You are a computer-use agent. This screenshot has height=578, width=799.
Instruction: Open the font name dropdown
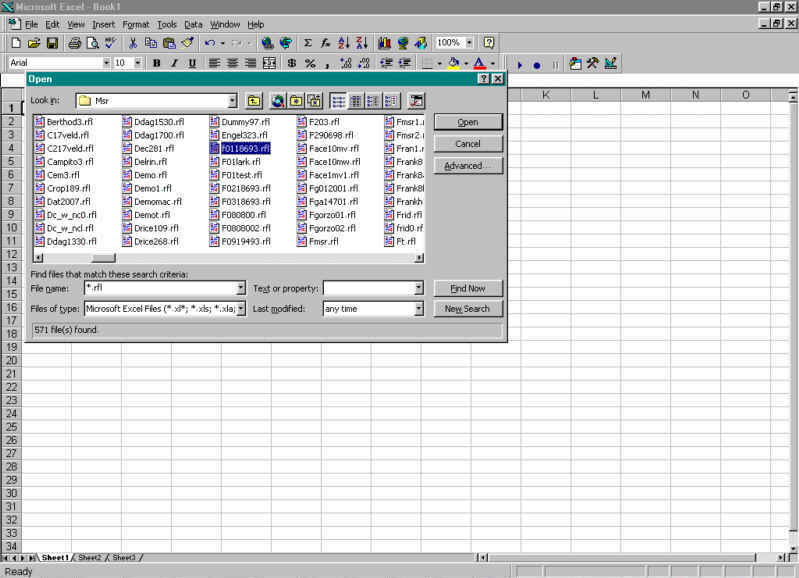click(x=106, y=63)
